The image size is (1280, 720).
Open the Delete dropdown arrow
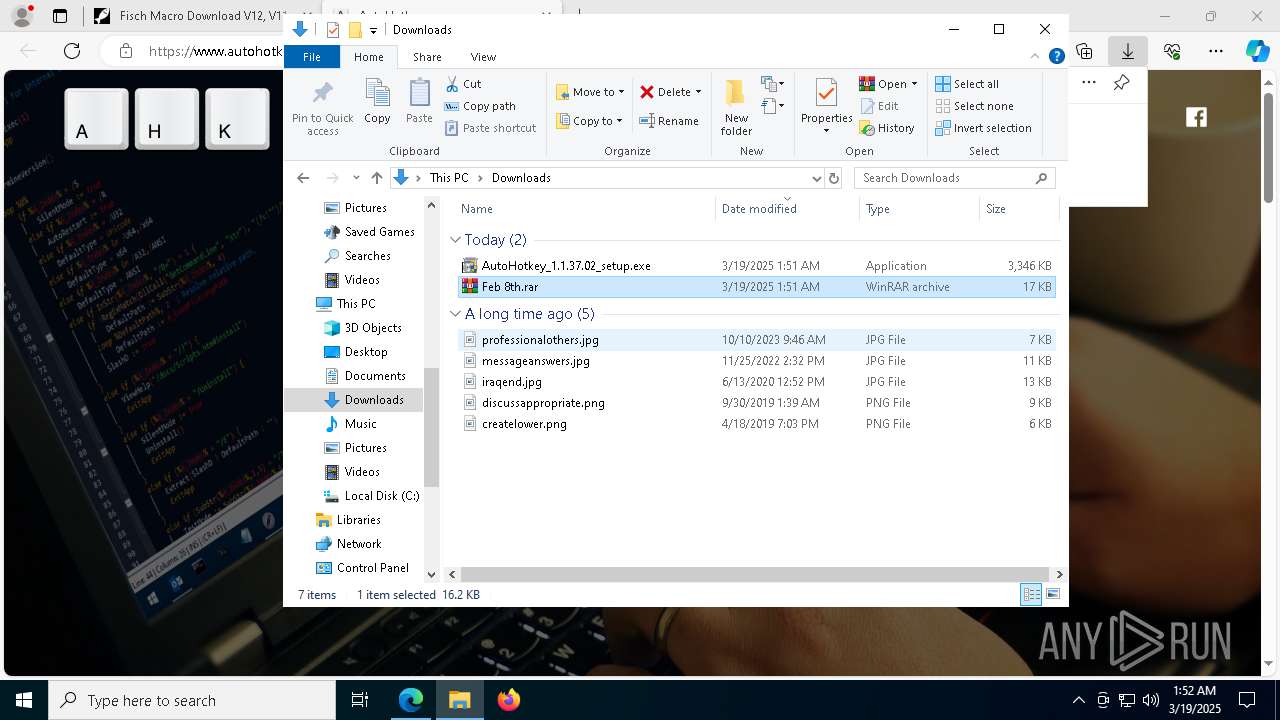click(698, 92)
